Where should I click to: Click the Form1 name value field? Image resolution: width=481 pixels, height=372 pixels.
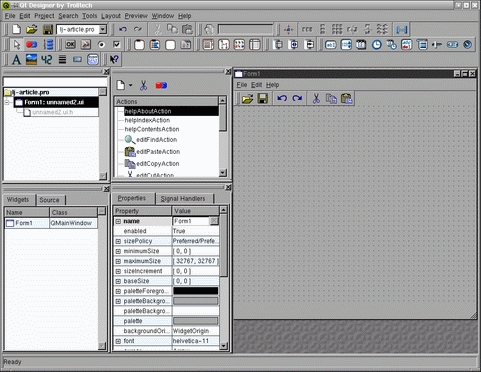191,221
